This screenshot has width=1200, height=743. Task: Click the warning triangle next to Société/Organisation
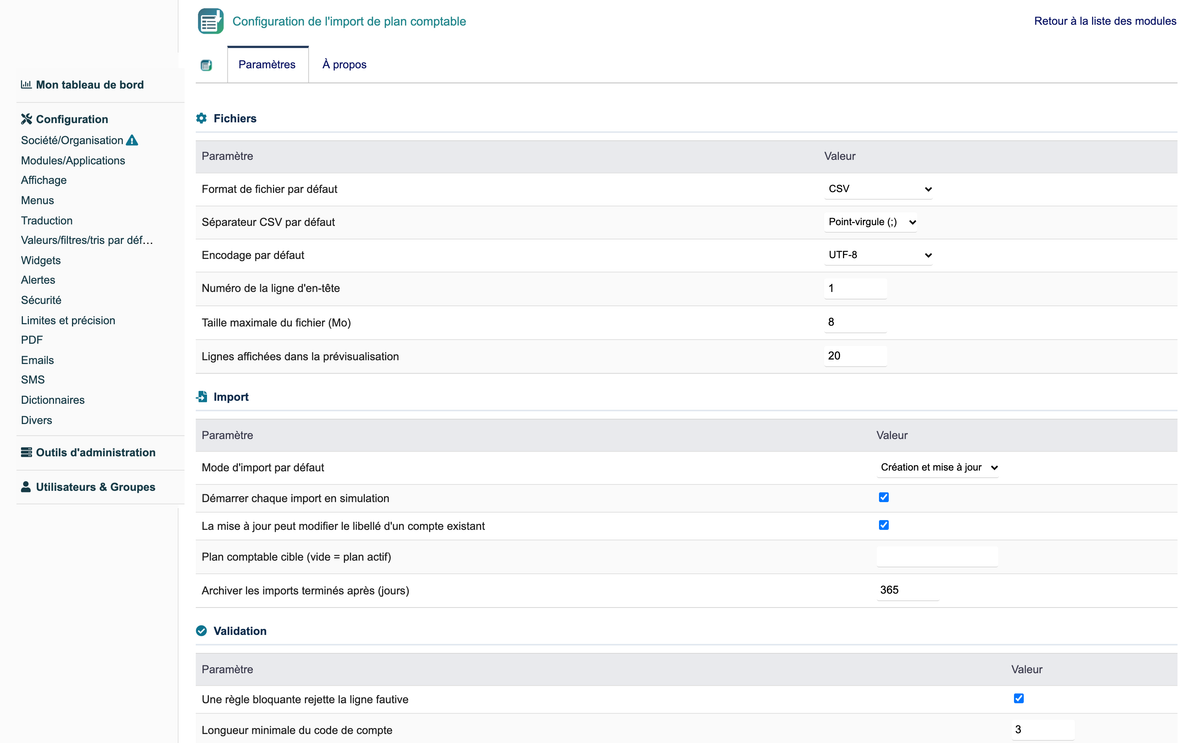[x=132, y=140]
